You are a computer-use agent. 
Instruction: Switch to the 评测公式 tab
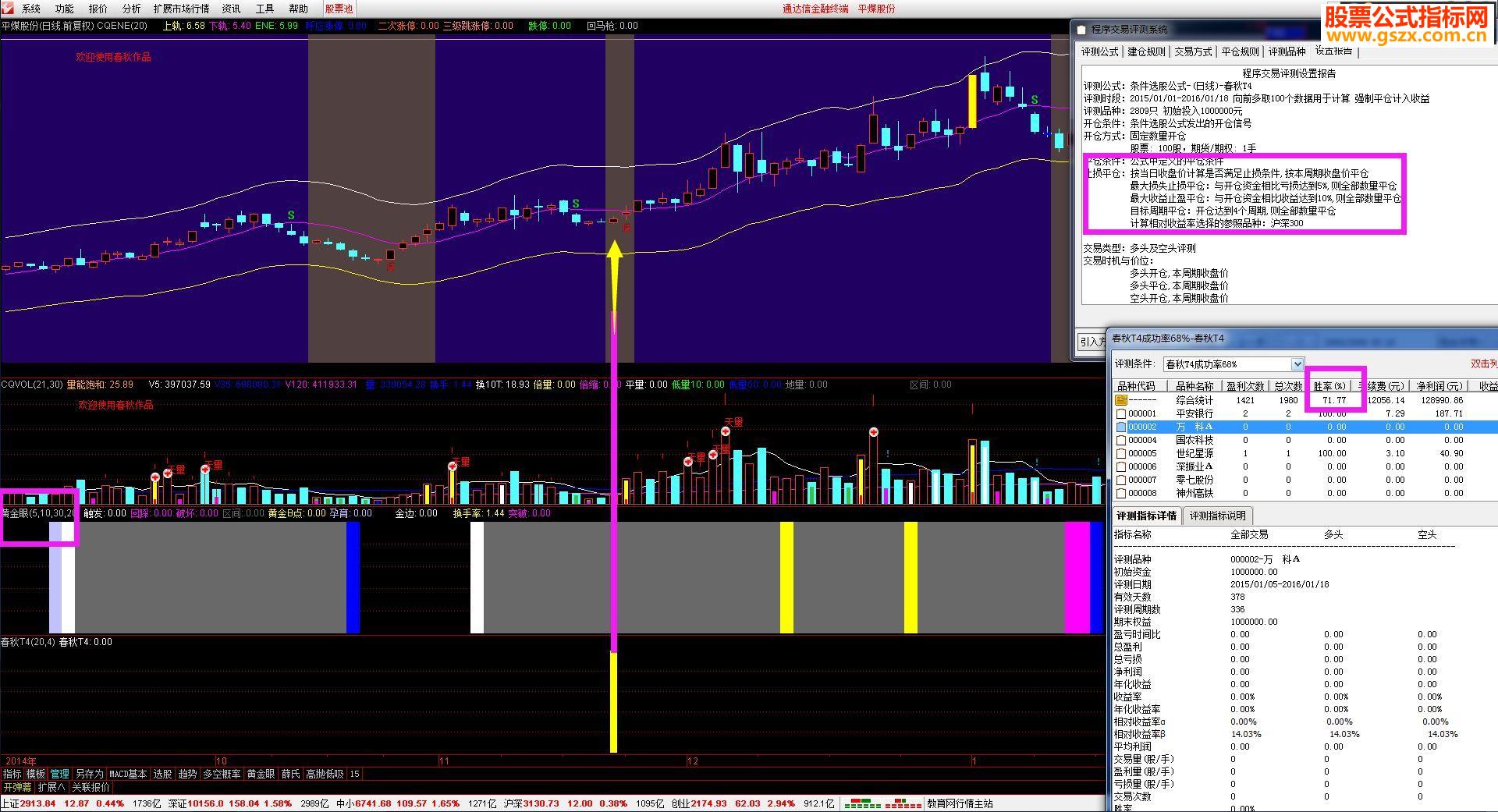[1099, 51]
